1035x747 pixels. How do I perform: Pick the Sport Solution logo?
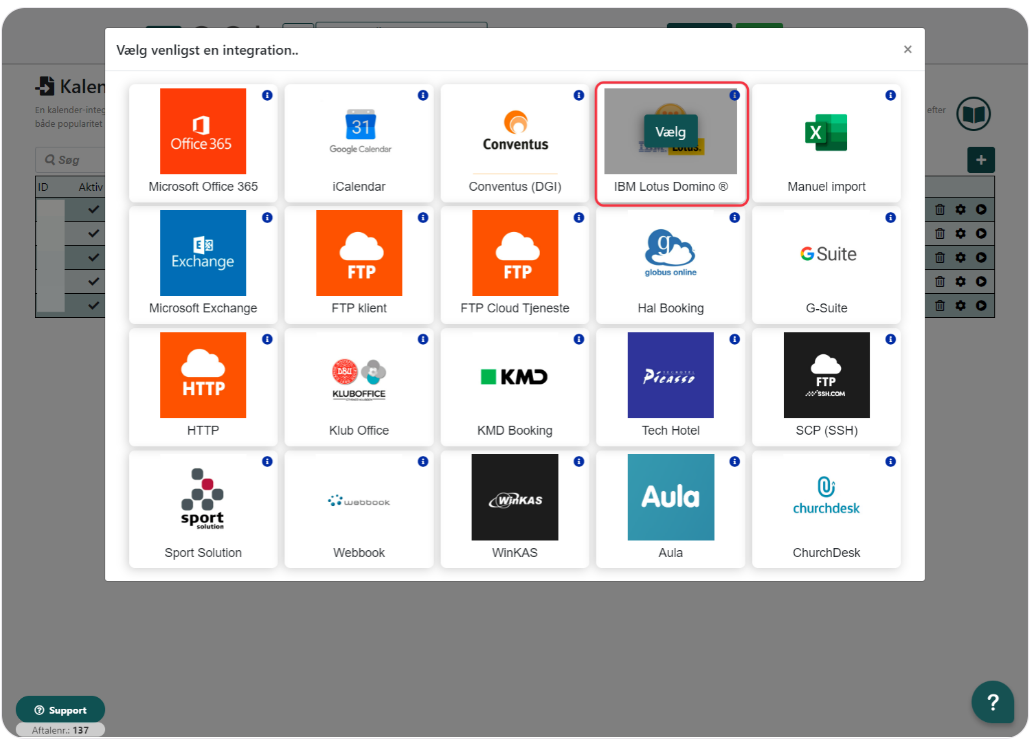[x=203, y=497]
